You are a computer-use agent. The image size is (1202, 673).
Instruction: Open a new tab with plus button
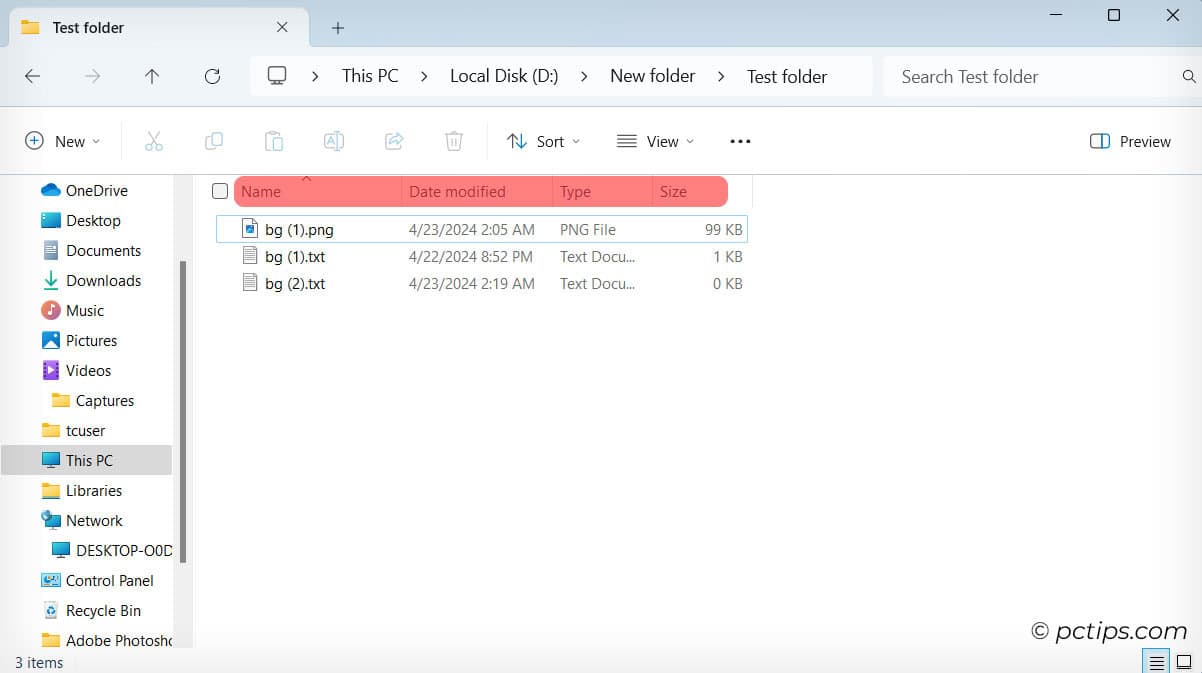[338, 28]
